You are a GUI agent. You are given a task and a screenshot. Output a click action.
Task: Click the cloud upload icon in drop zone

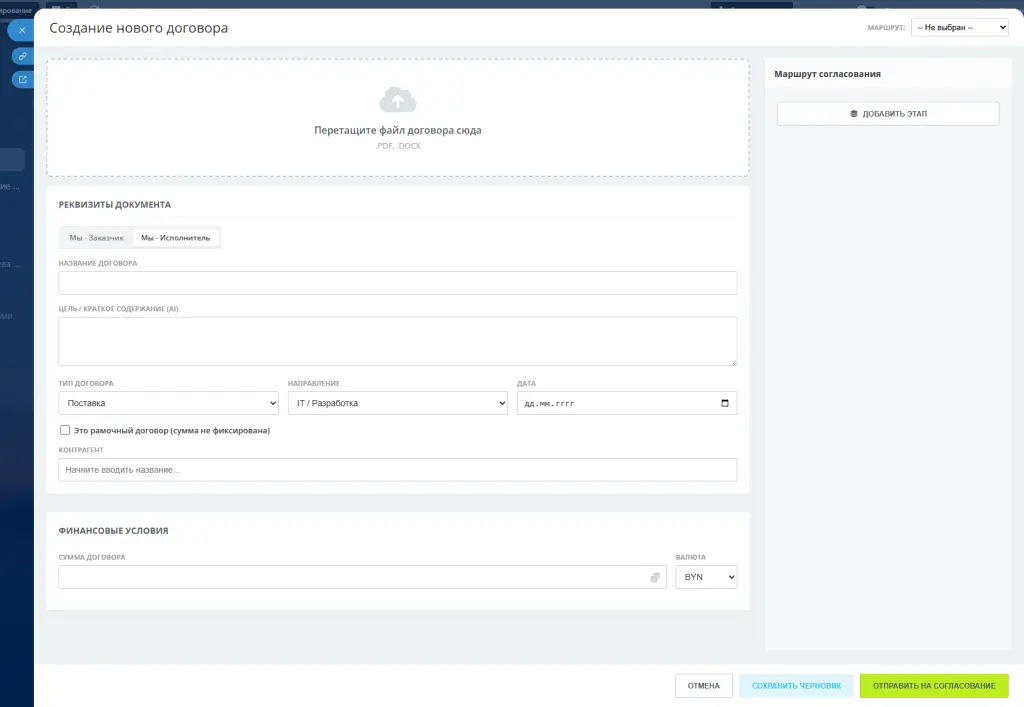(397, 100)
